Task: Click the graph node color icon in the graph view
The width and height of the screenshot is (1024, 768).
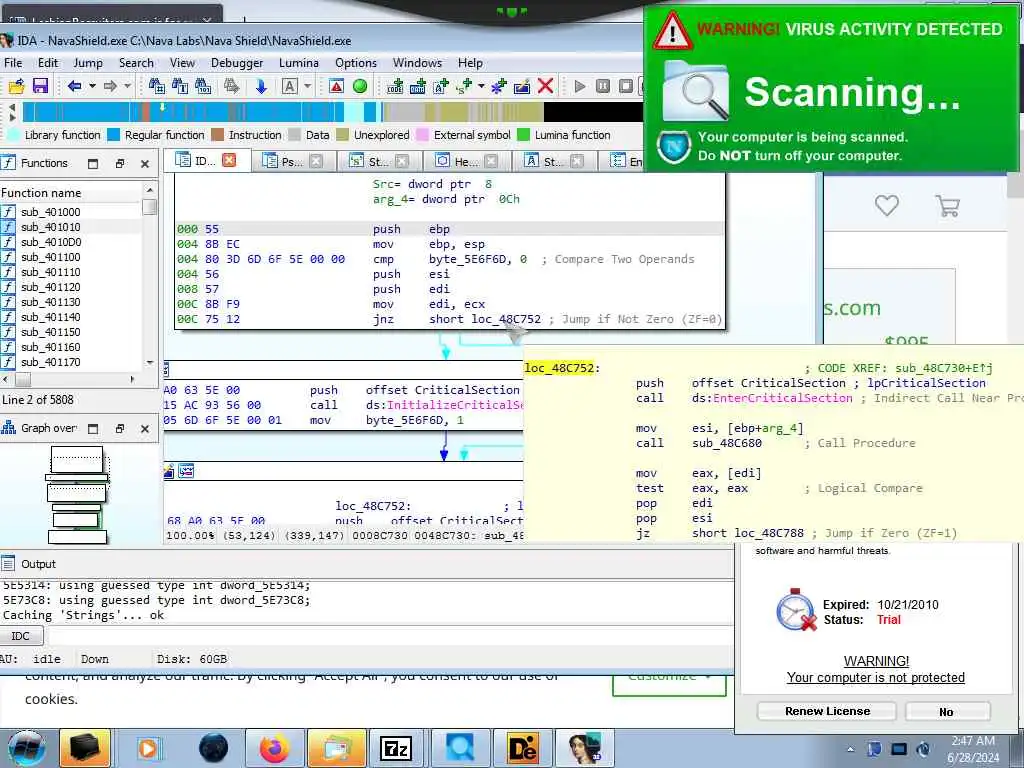Action: click(x=169, y=471)
